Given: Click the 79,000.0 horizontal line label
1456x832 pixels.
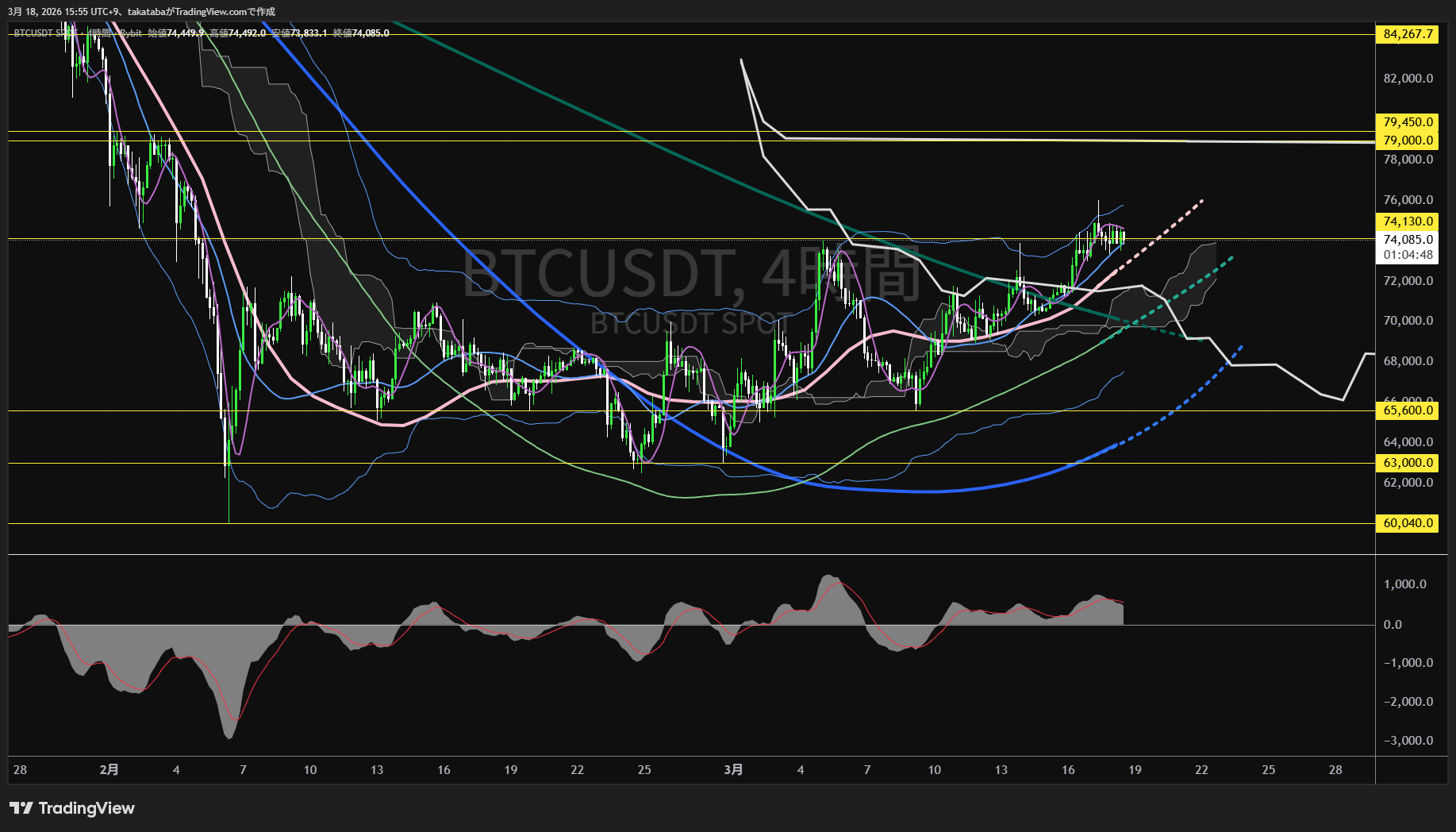Looking at the screenshot, I should 1408,141.
